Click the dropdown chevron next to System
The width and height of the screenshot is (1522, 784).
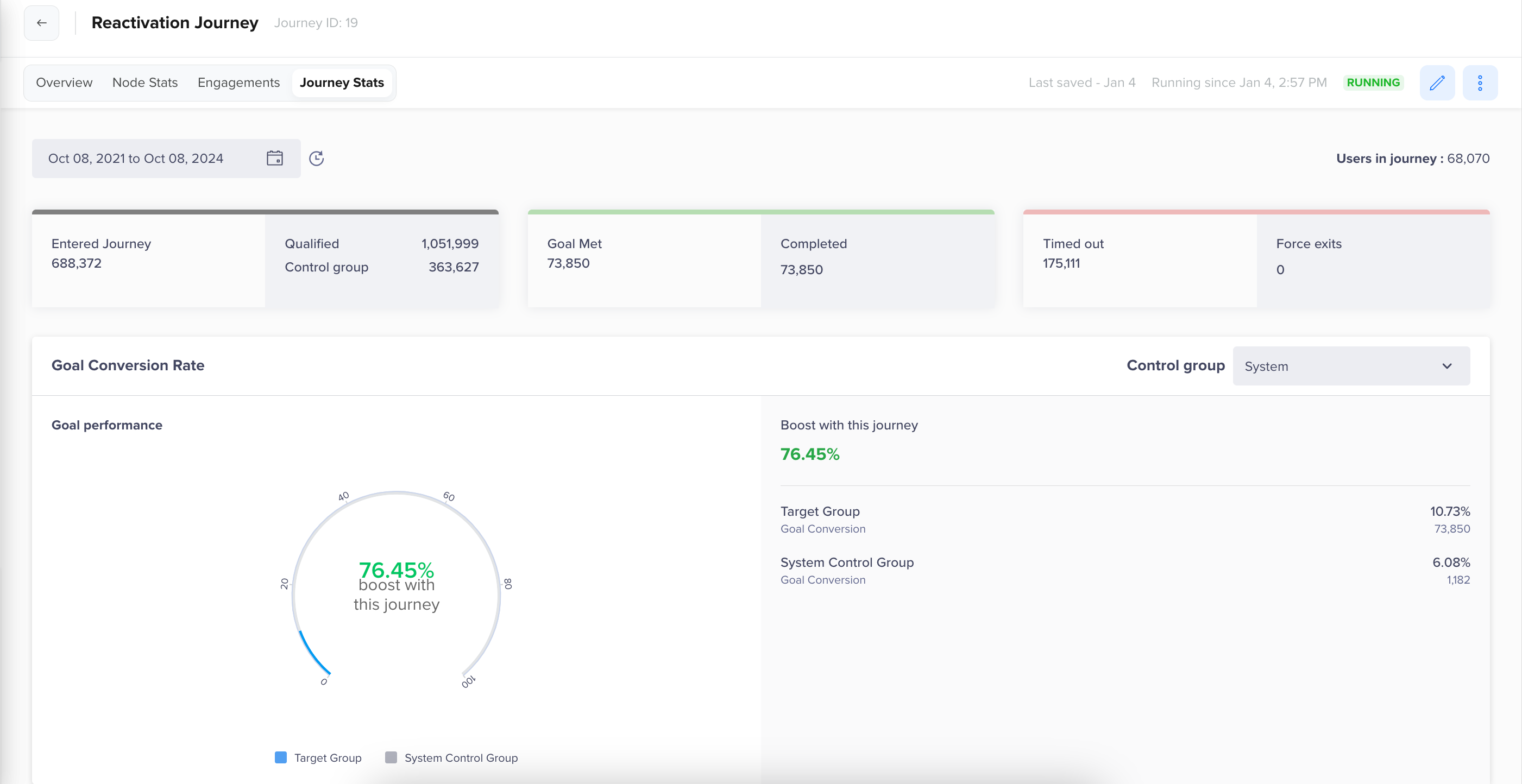pos(1446,366)
